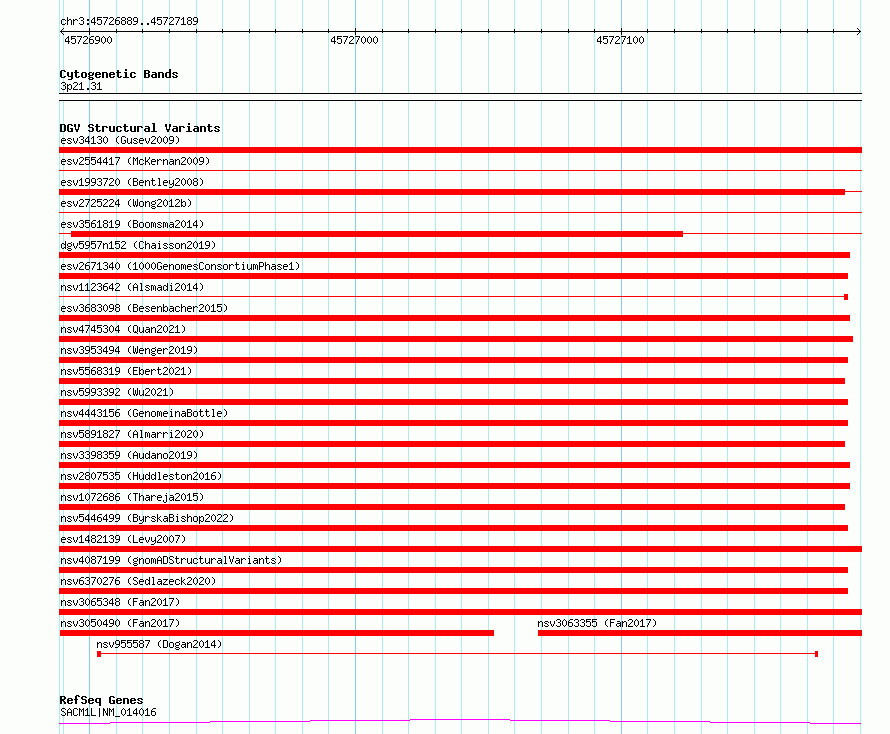Click the left arrow of the ruler
This screenshot has height=734, width=890.
coord(62,31)
